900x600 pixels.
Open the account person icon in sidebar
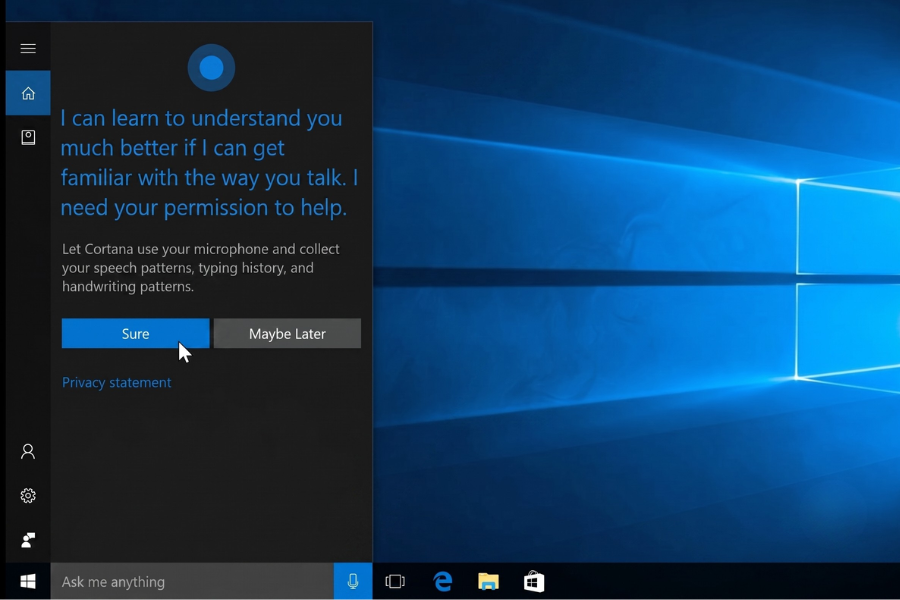pos(28,451)
